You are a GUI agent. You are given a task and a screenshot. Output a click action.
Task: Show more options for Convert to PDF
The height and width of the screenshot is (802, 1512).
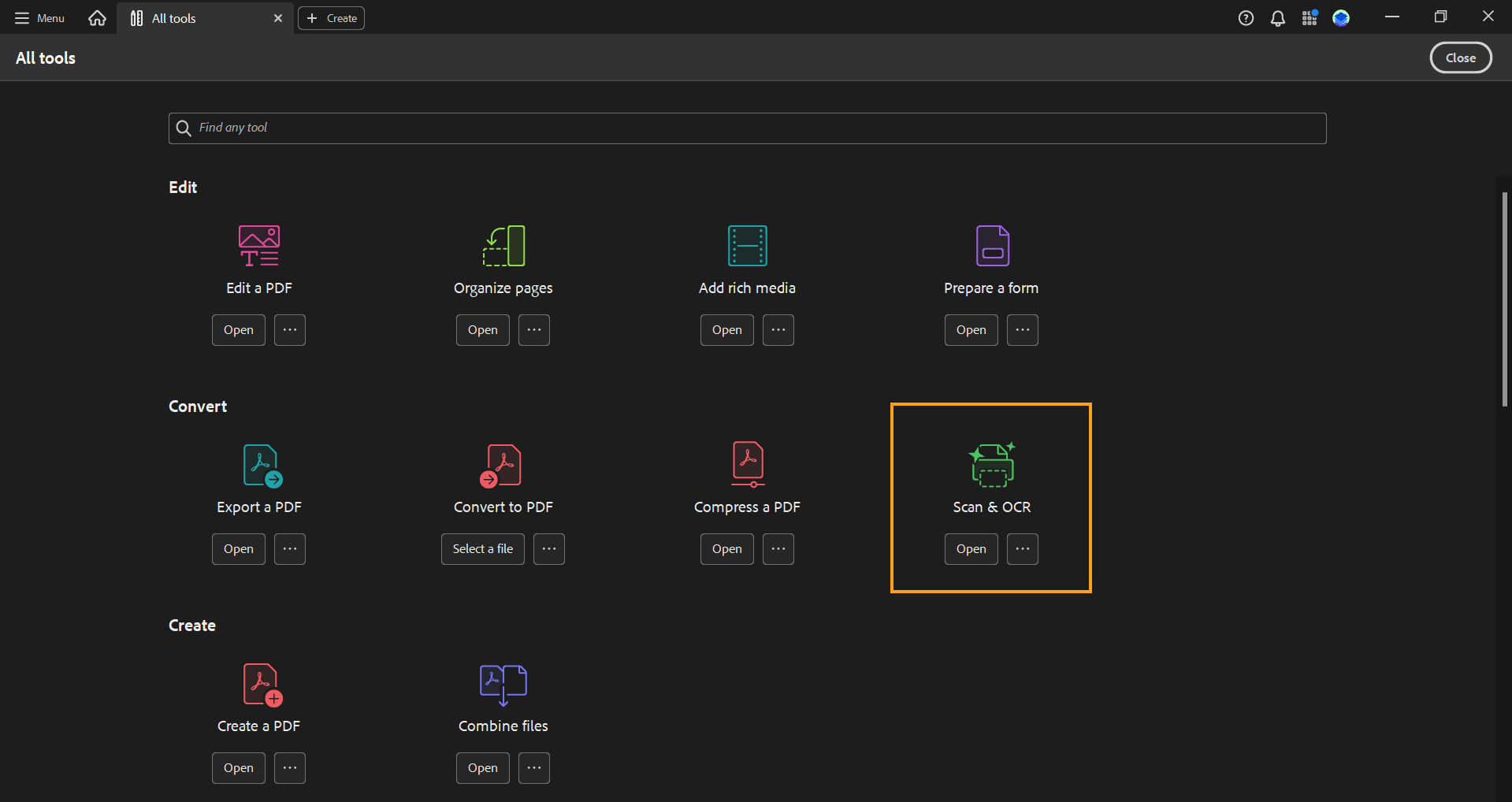point(549,549)
